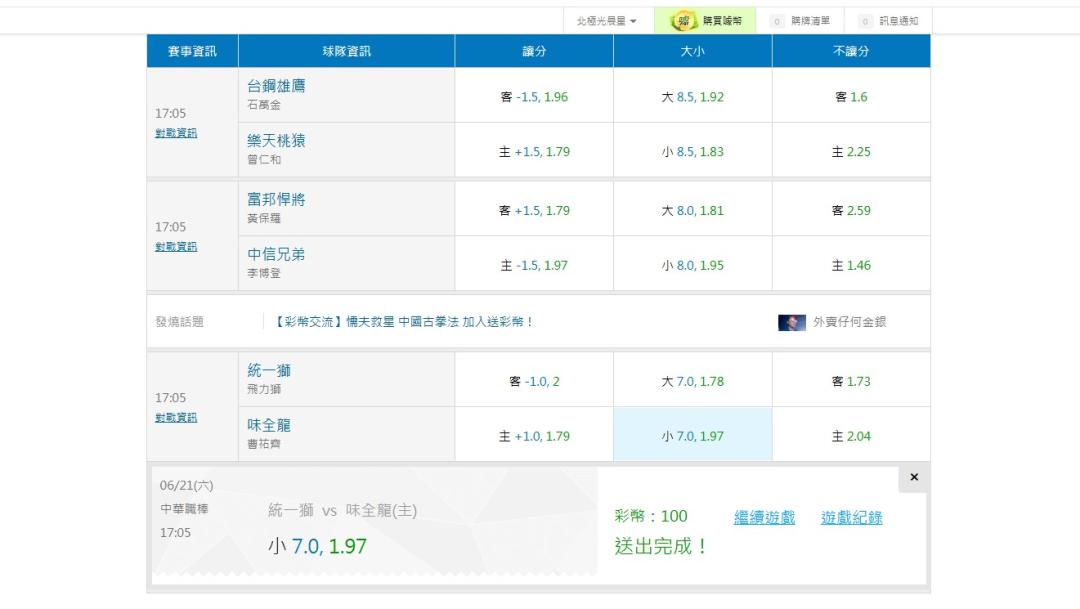
Task: Open the 訊息通知 notifications
Action: coord(889,21)
